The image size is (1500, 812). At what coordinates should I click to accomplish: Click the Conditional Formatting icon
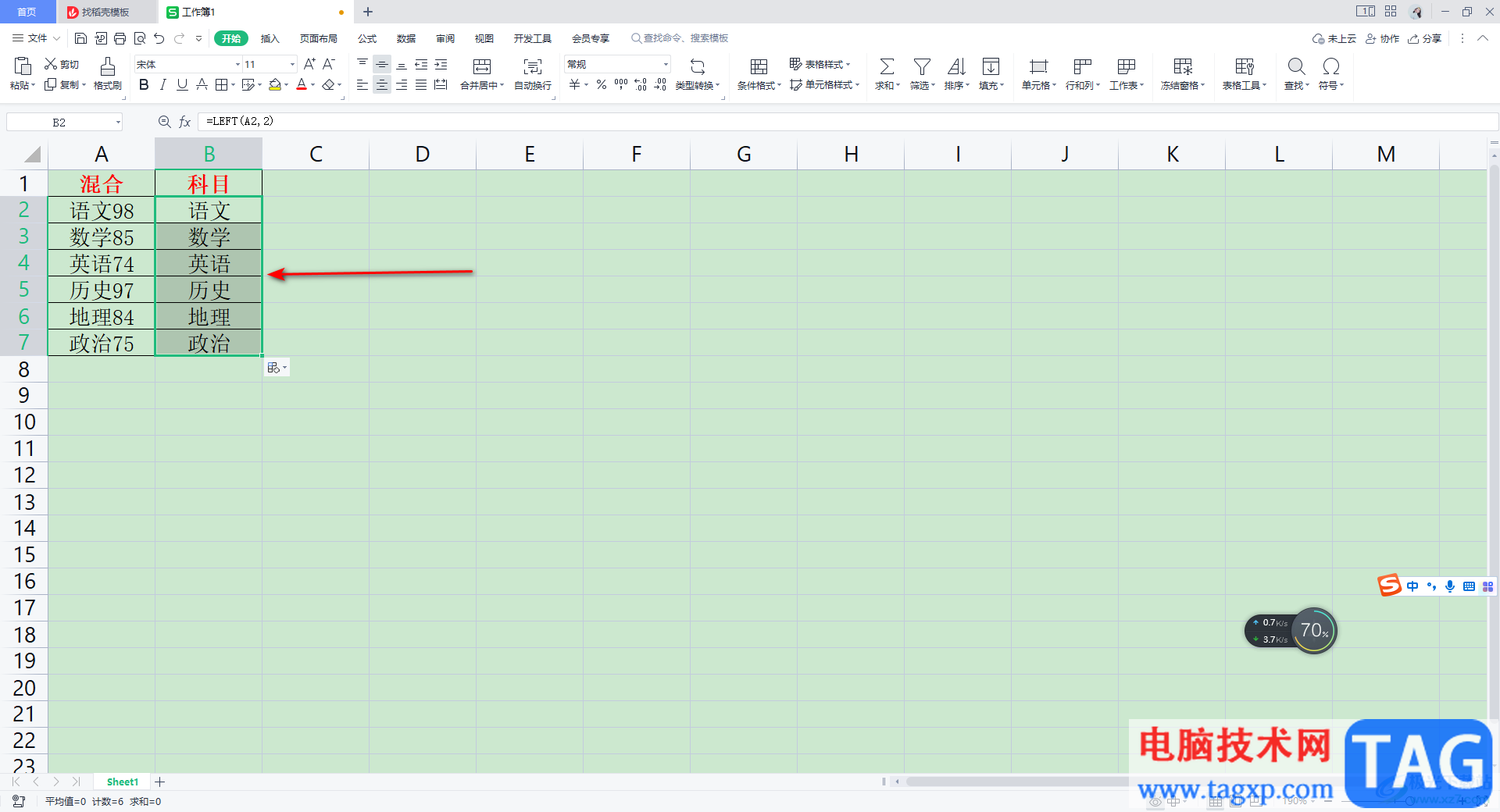coord(759,66)
